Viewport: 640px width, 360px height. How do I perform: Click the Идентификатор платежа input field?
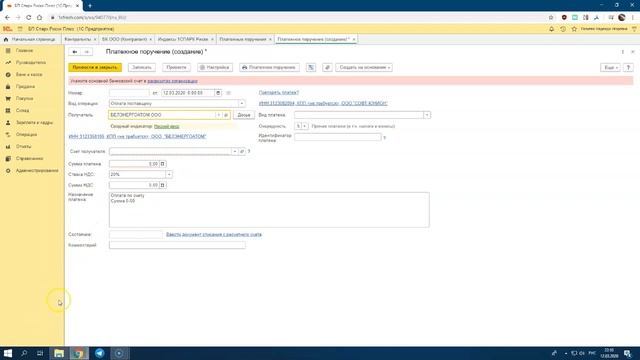pos(338,137)
